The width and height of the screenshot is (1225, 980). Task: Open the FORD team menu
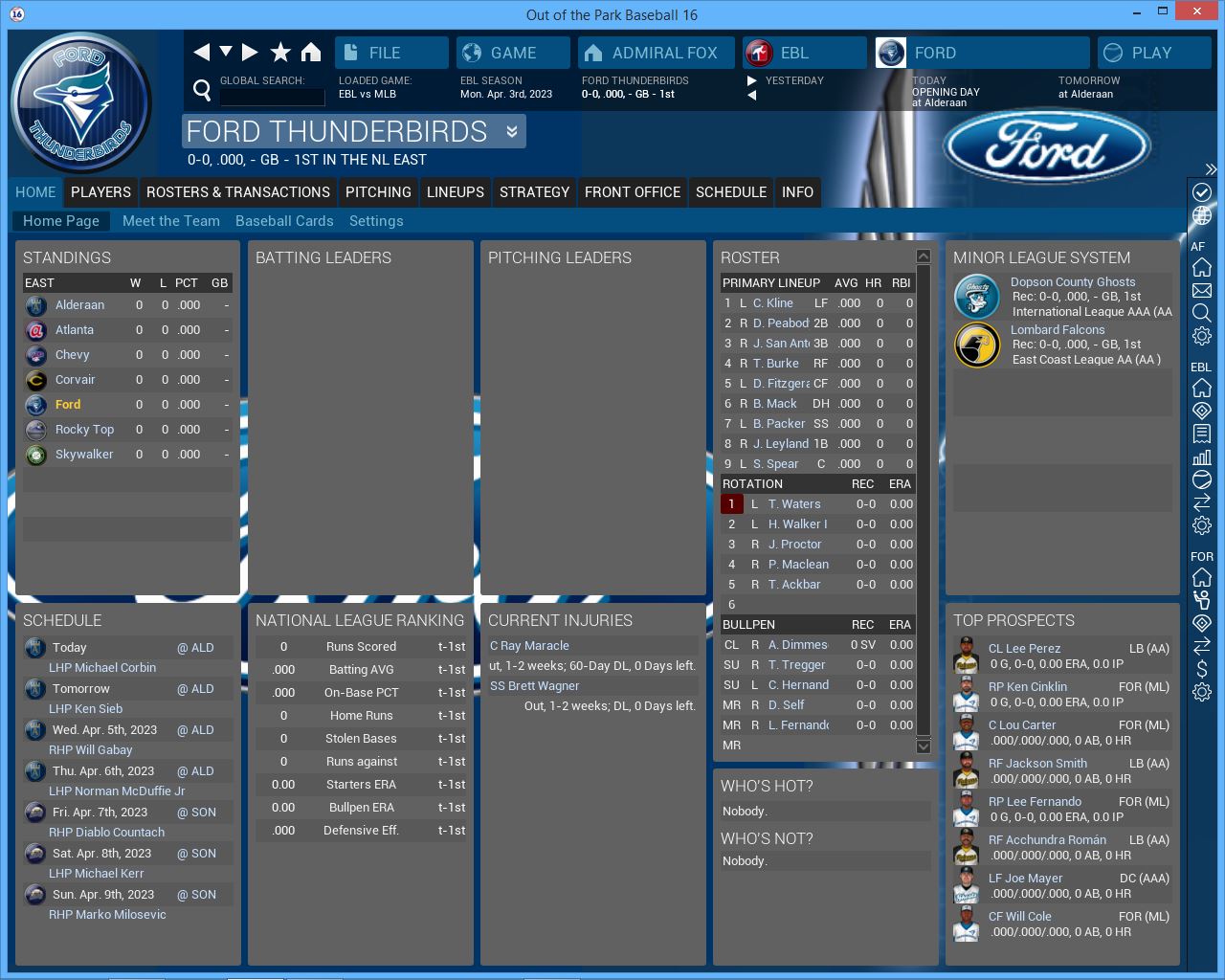coord(982,53)
